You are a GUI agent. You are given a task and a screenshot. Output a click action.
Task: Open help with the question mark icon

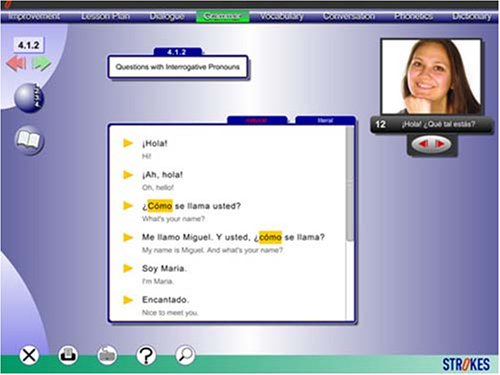[146, 355]
